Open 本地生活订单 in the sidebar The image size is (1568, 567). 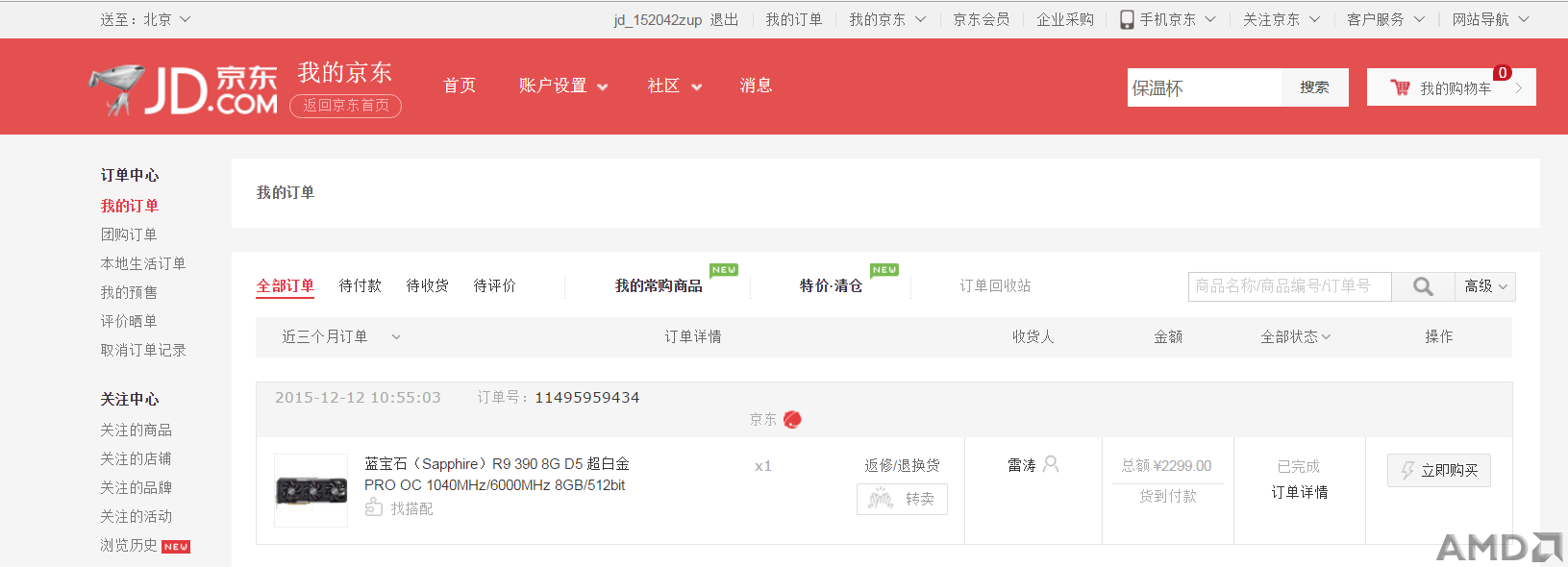tap(143, 263)
